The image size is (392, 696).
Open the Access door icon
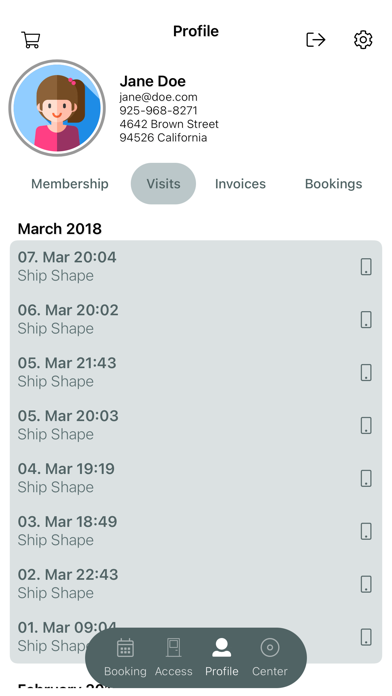coord(174,648)
